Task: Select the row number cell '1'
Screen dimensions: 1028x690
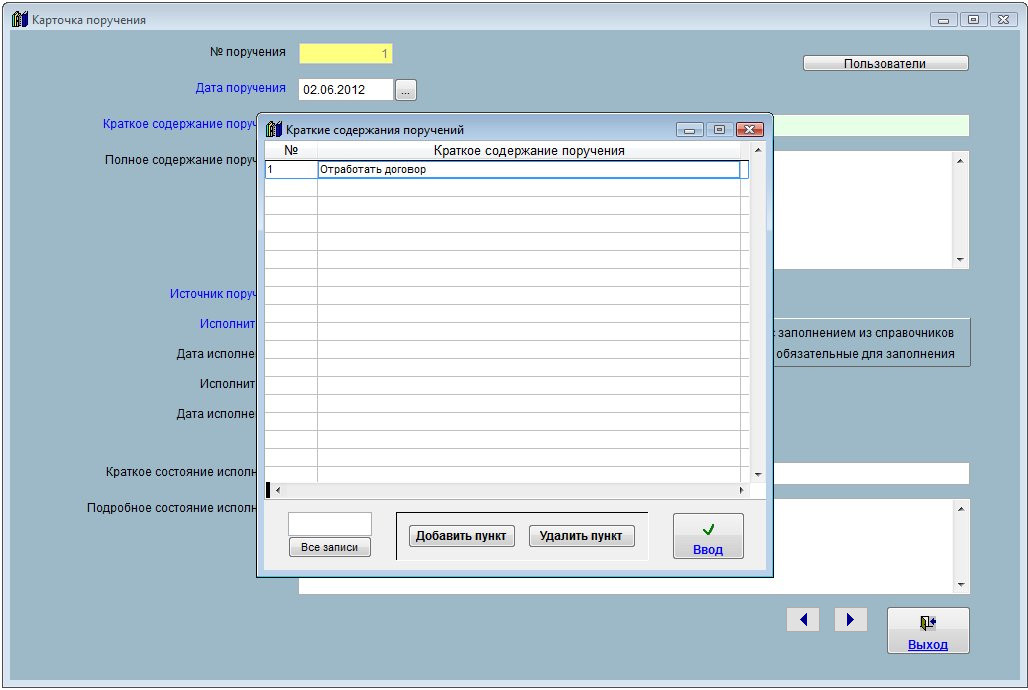Action: point(291,169)
